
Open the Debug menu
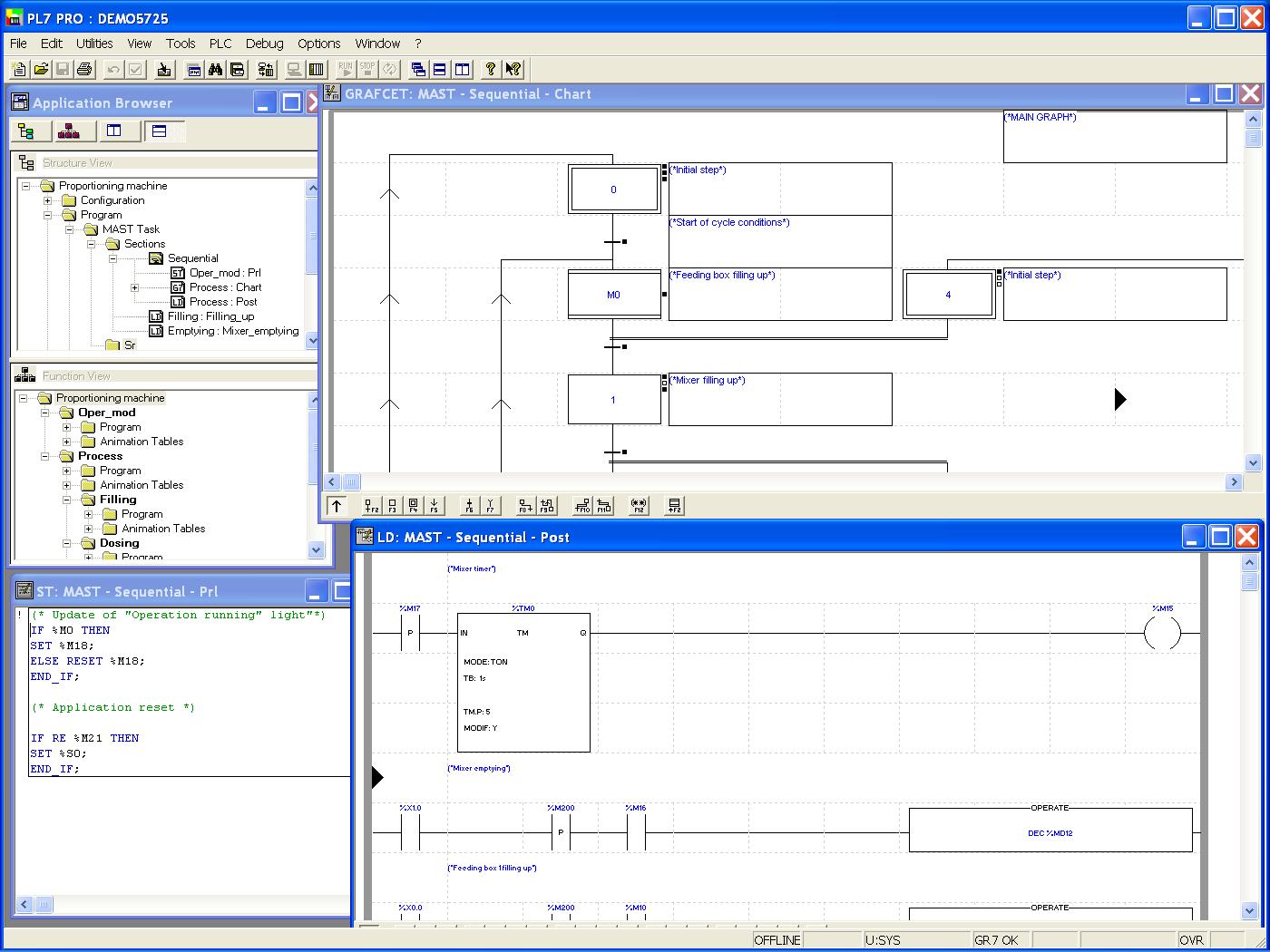[x=264, y=44]
